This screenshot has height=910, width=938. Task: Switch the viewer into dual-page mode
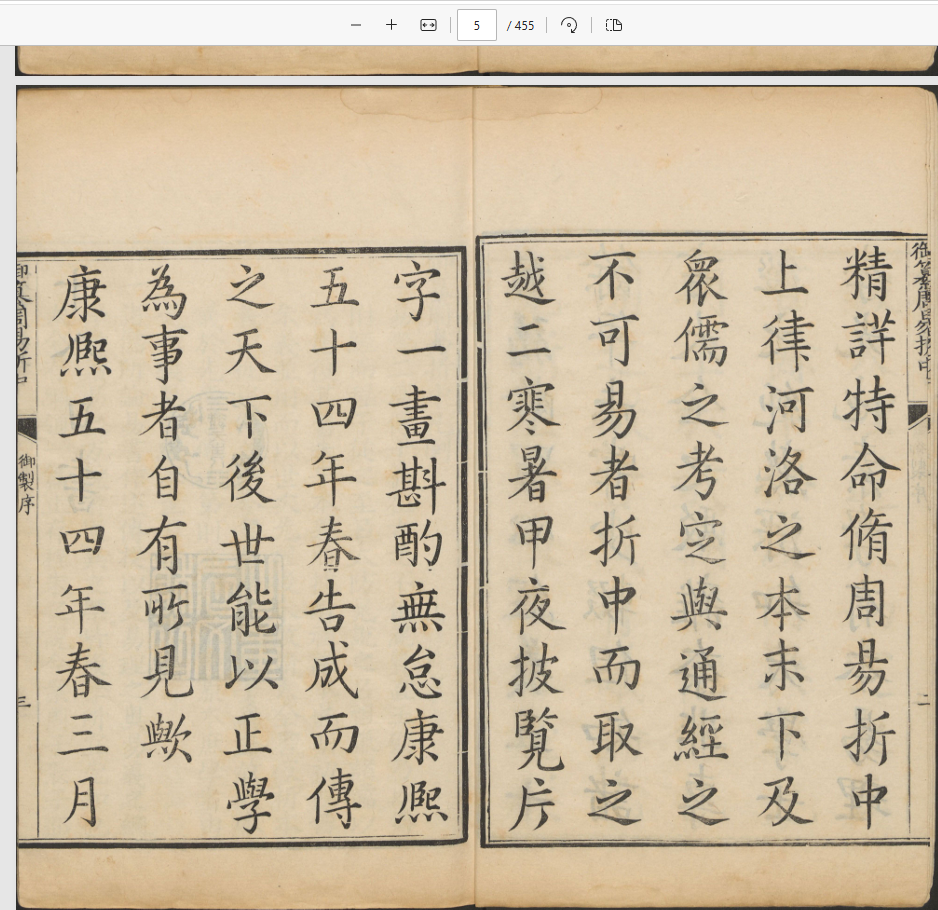pyautogui.click(x=613, y=25)
